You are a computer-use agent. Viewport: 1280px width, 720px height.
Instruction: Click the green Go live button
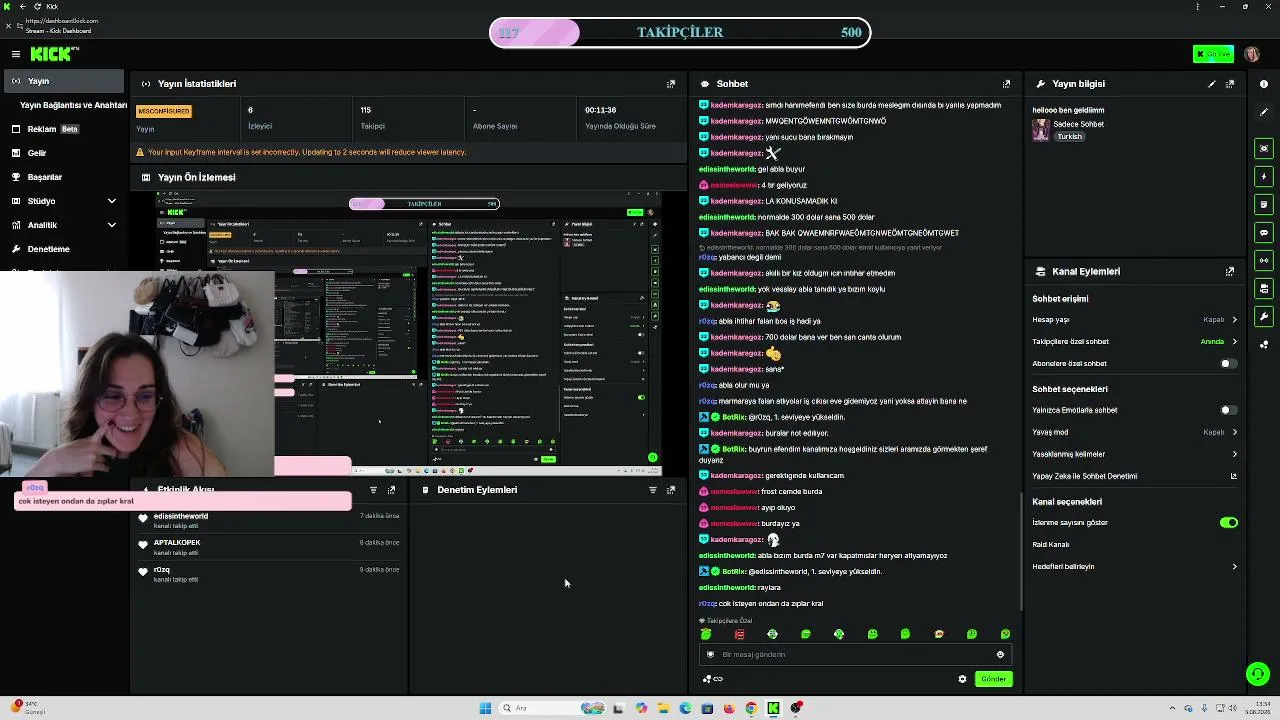[1213, 54]
